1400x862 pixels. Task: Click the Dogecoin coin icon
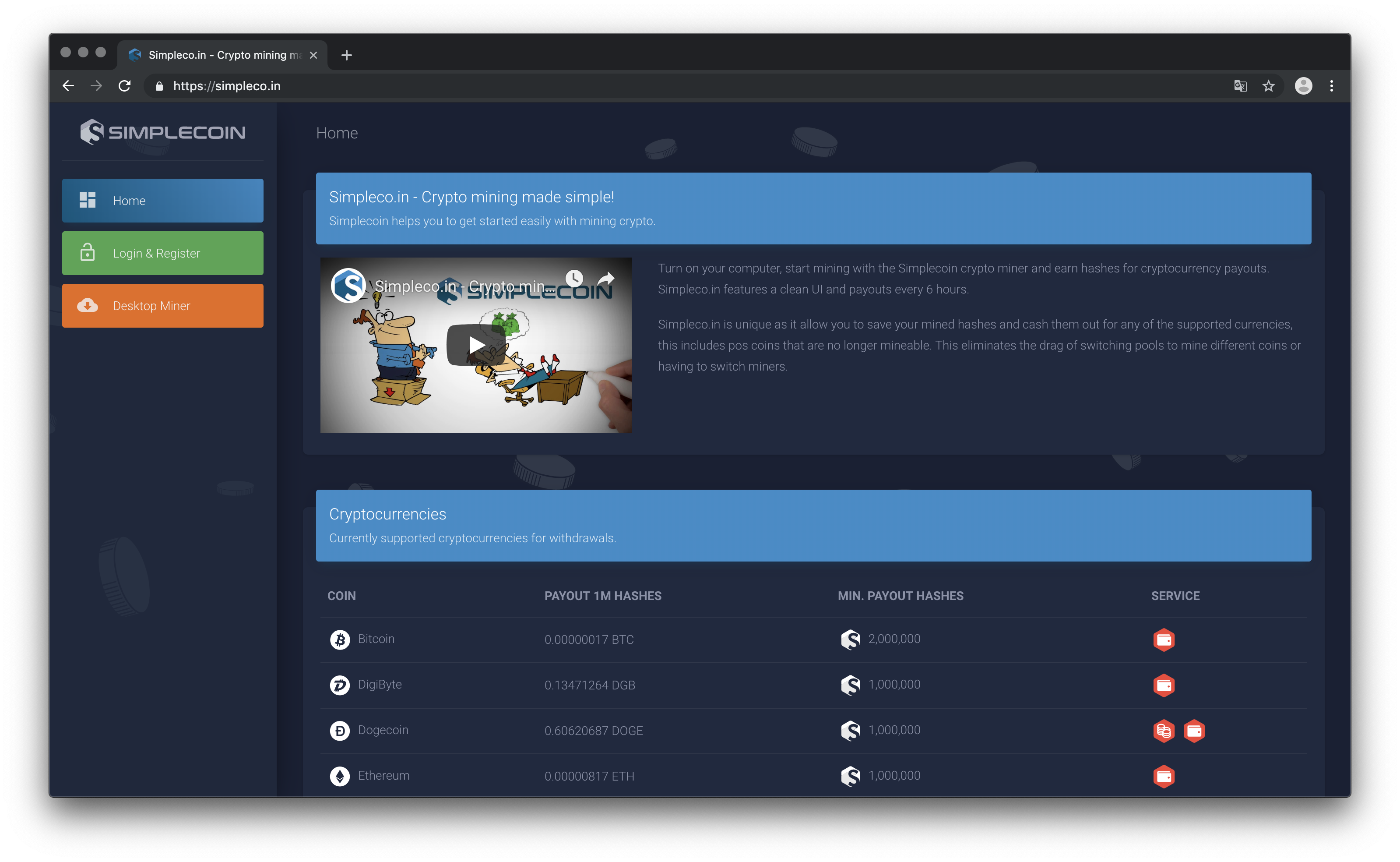click(x=340, y=730)
